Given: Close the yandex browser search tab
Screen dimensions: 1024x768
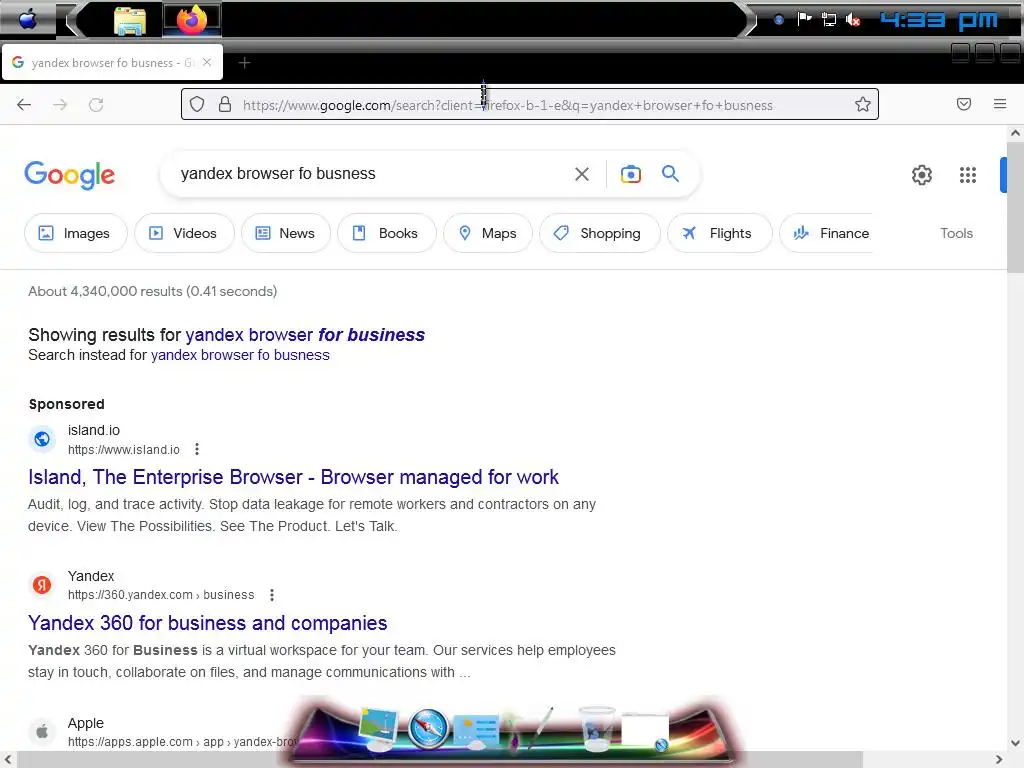Looking at the screenshot, I should click(x=207, y=62).
